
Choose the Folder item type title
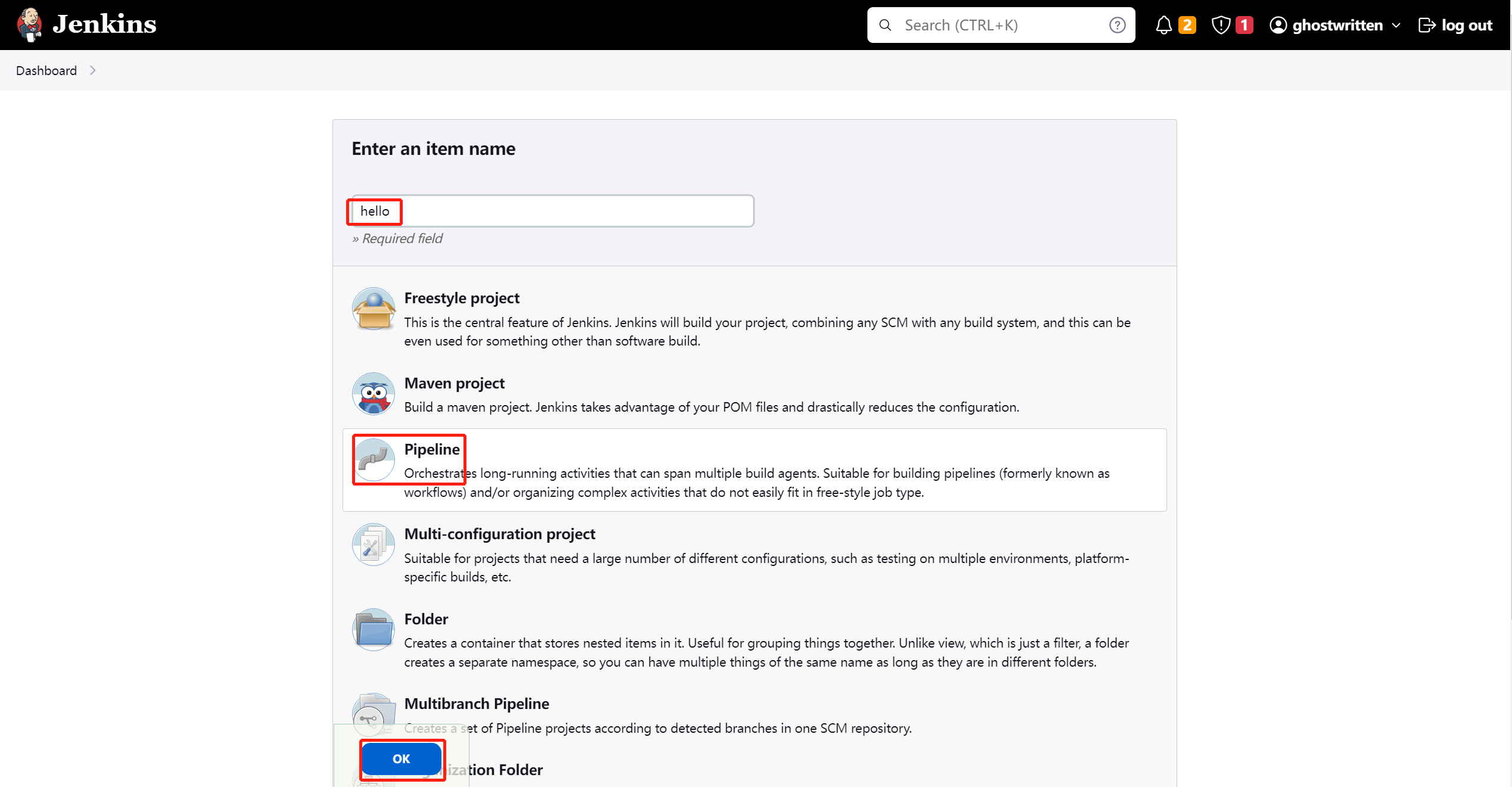pos(427,619)
